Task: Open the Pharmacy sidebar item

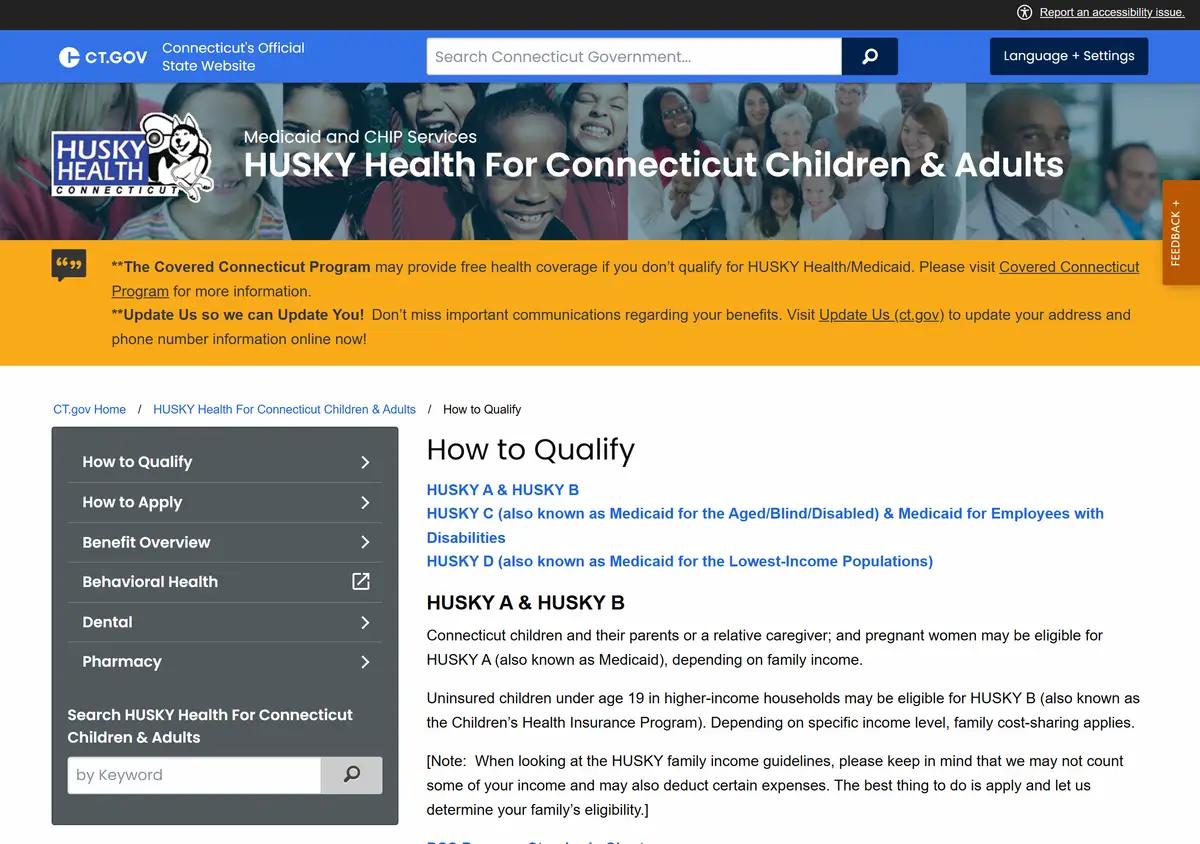Action: click(x=225, y=662)
